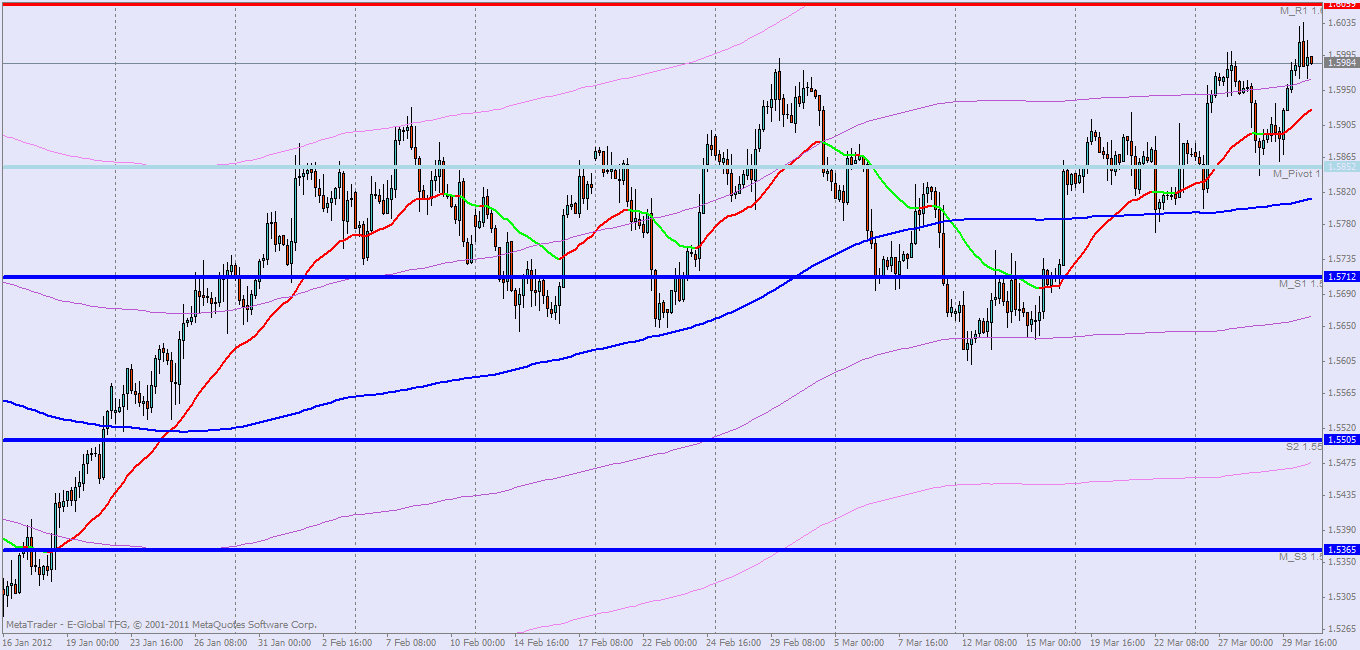This screenshot has width=1360, height=650.
Task: Click the 1.5435 value on price scale
Action: 1341,495
